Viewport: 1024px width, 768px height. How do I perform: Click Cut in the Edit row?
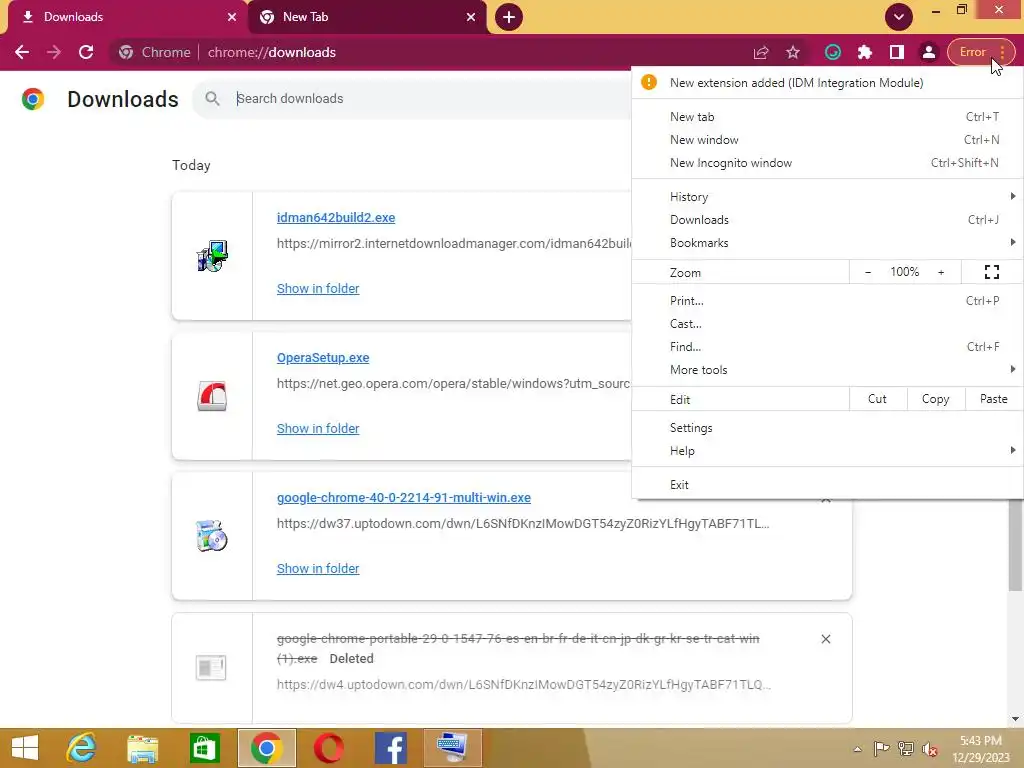pyautogui.click(x=877, y=399)
